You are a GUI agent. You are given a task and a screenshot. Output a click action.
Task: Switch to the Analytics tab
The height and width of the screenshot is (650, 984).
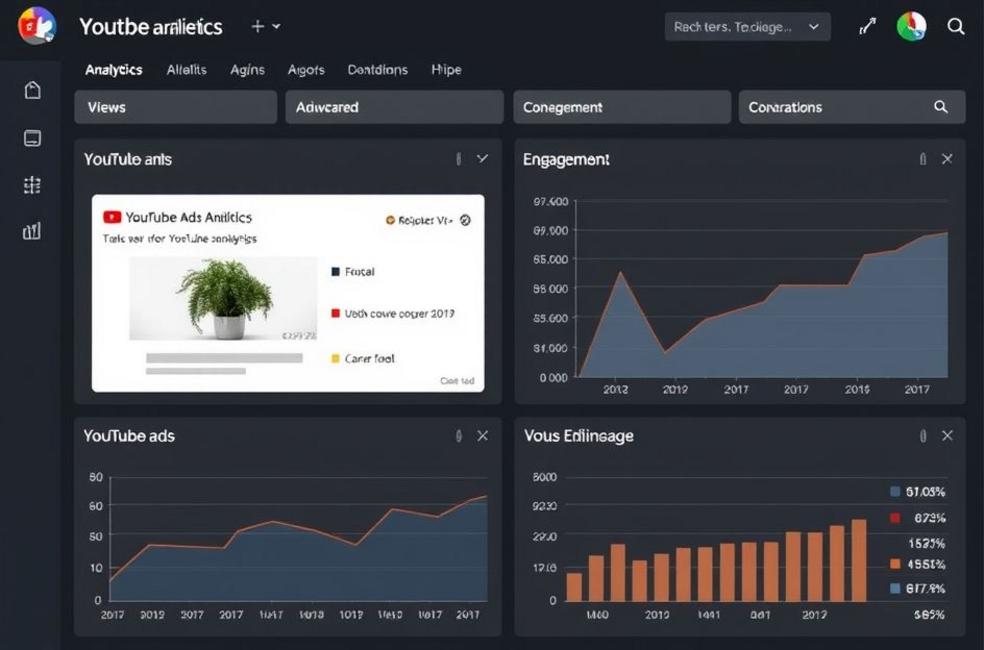(113, 70)
